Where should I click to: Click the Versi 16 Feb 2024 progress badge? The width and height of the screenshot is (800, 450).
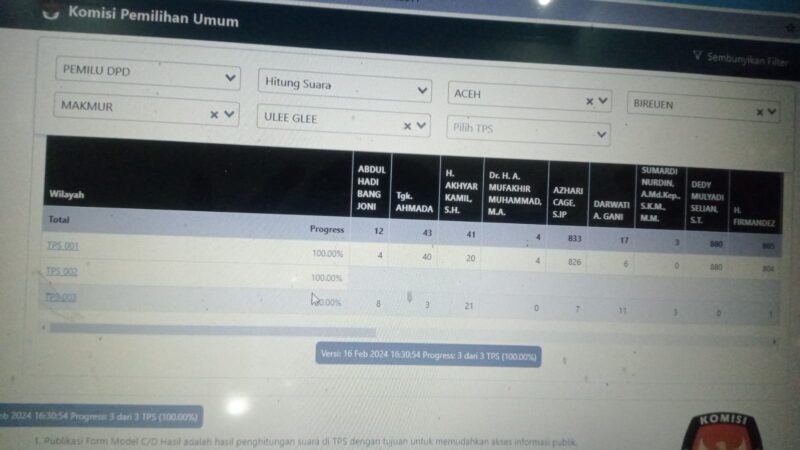click(x=429, y=355)
